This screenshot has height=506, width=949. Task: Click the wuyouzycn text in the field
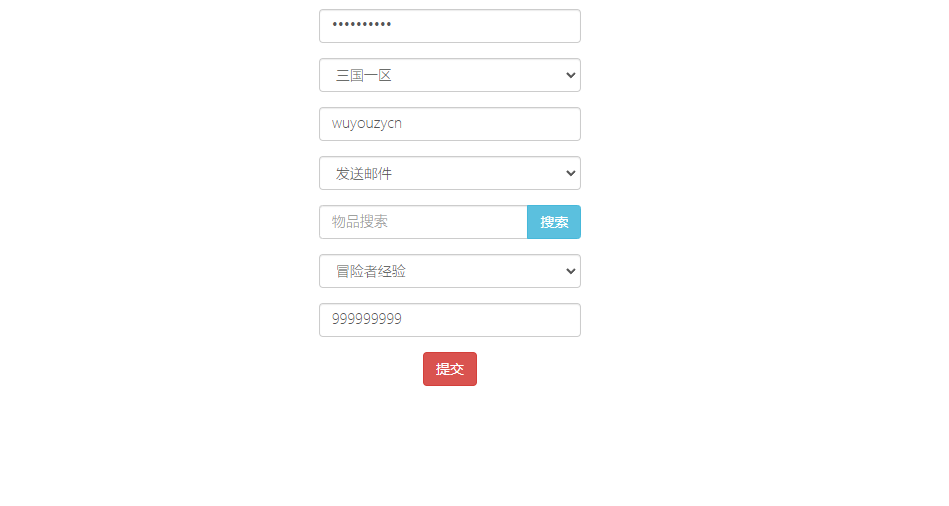367,124
